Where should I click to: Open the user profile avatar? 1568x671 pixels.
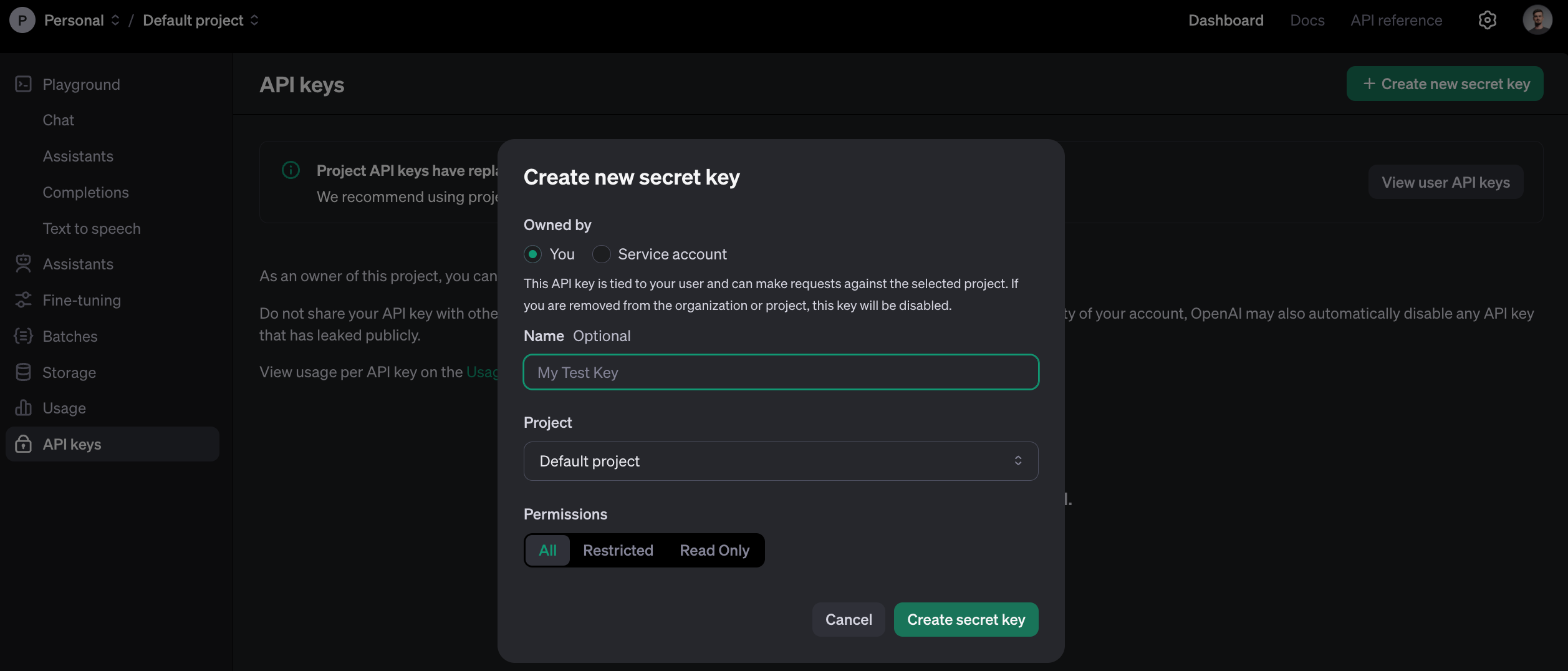(x=1537, y=21)
